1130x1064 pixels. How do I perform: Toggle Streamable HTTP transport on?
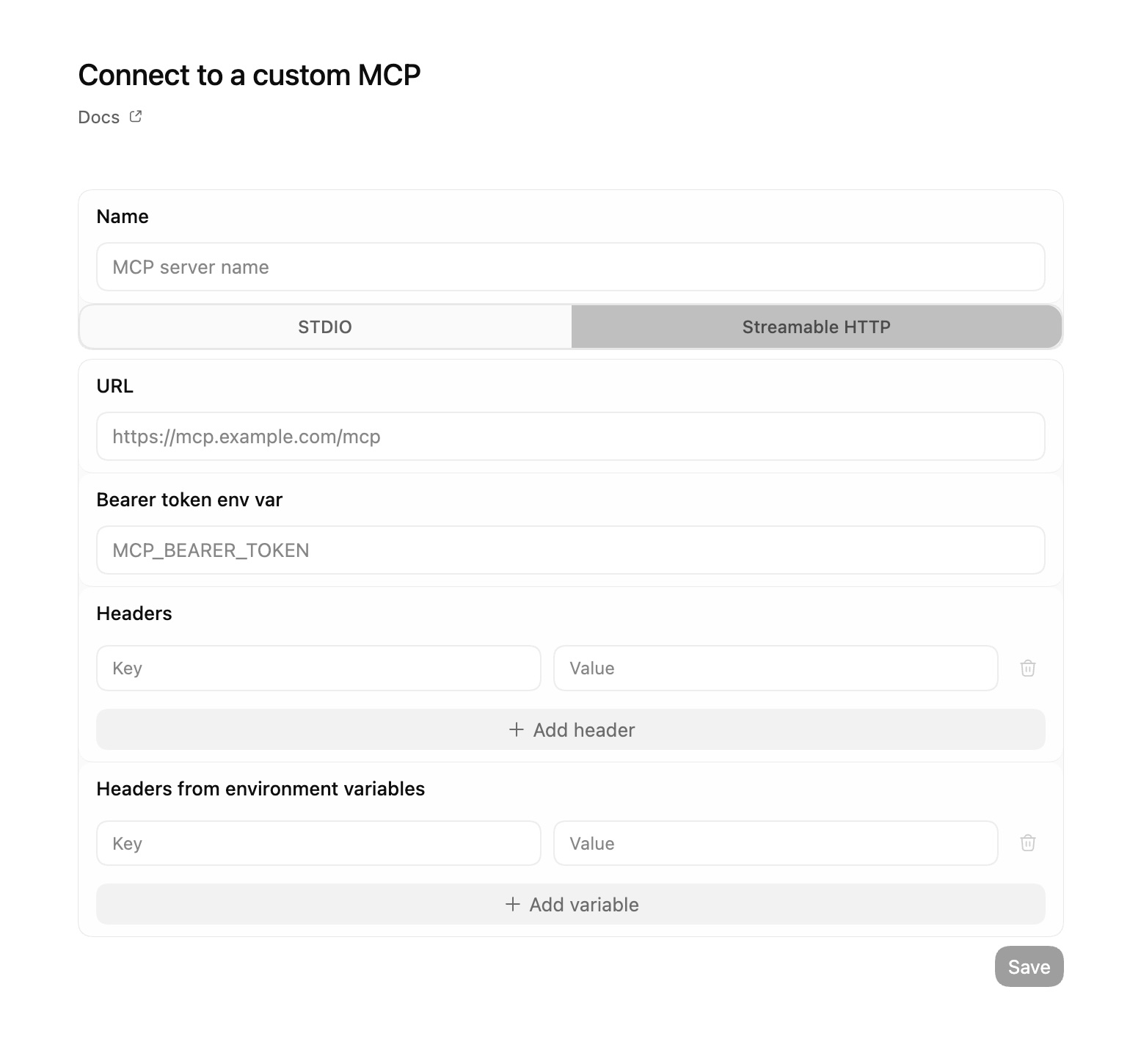coord(816,327)
